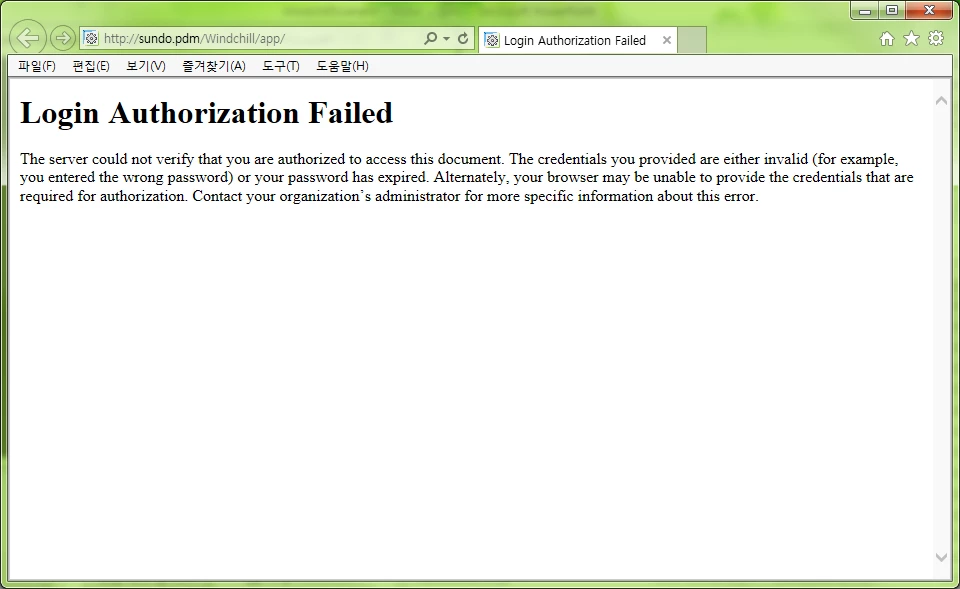
Task: Click the search magnifier in address bar
Action: click(x=431, y=38)
